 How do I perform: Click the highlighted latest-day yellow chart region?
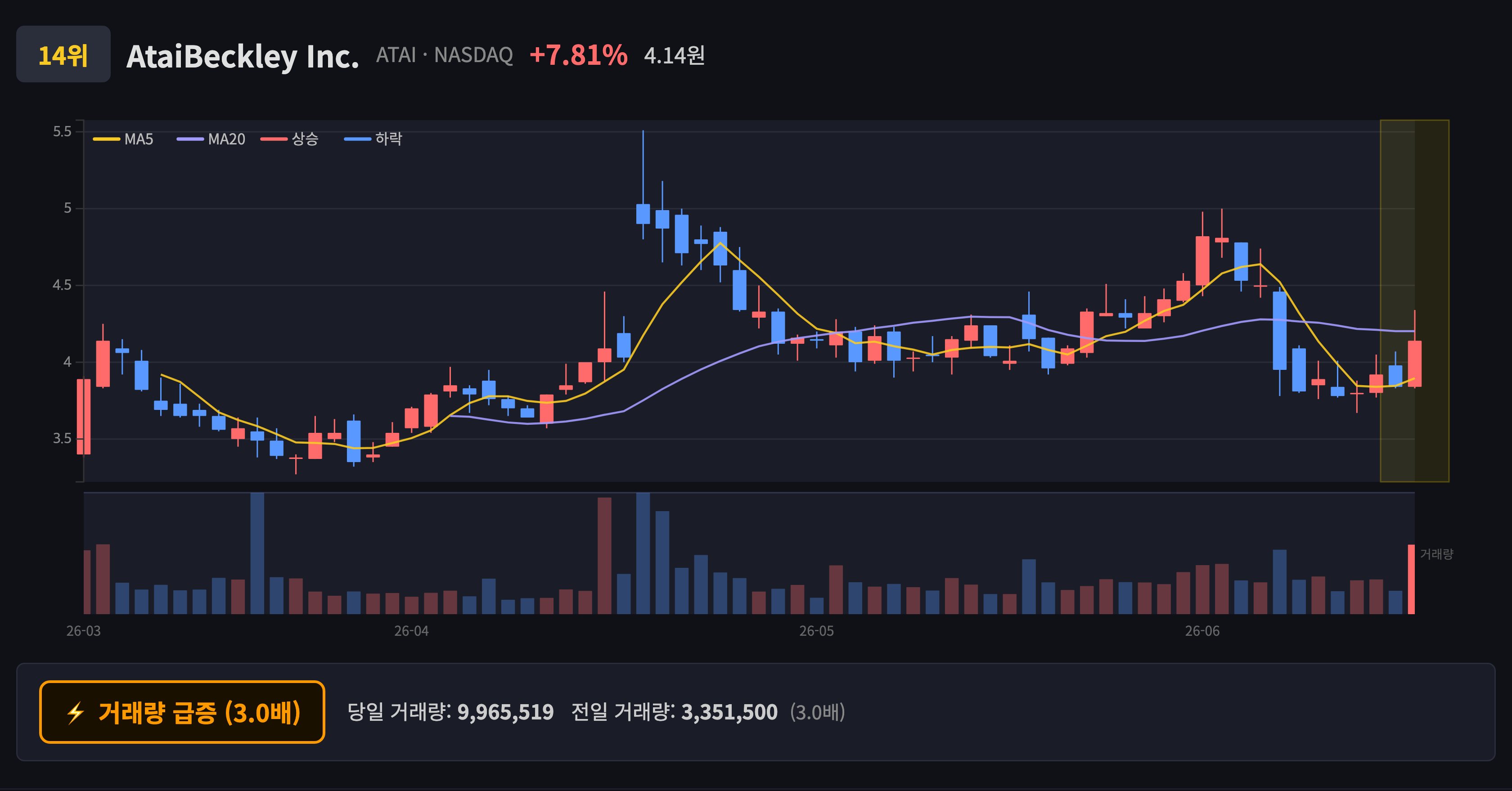1414,301
